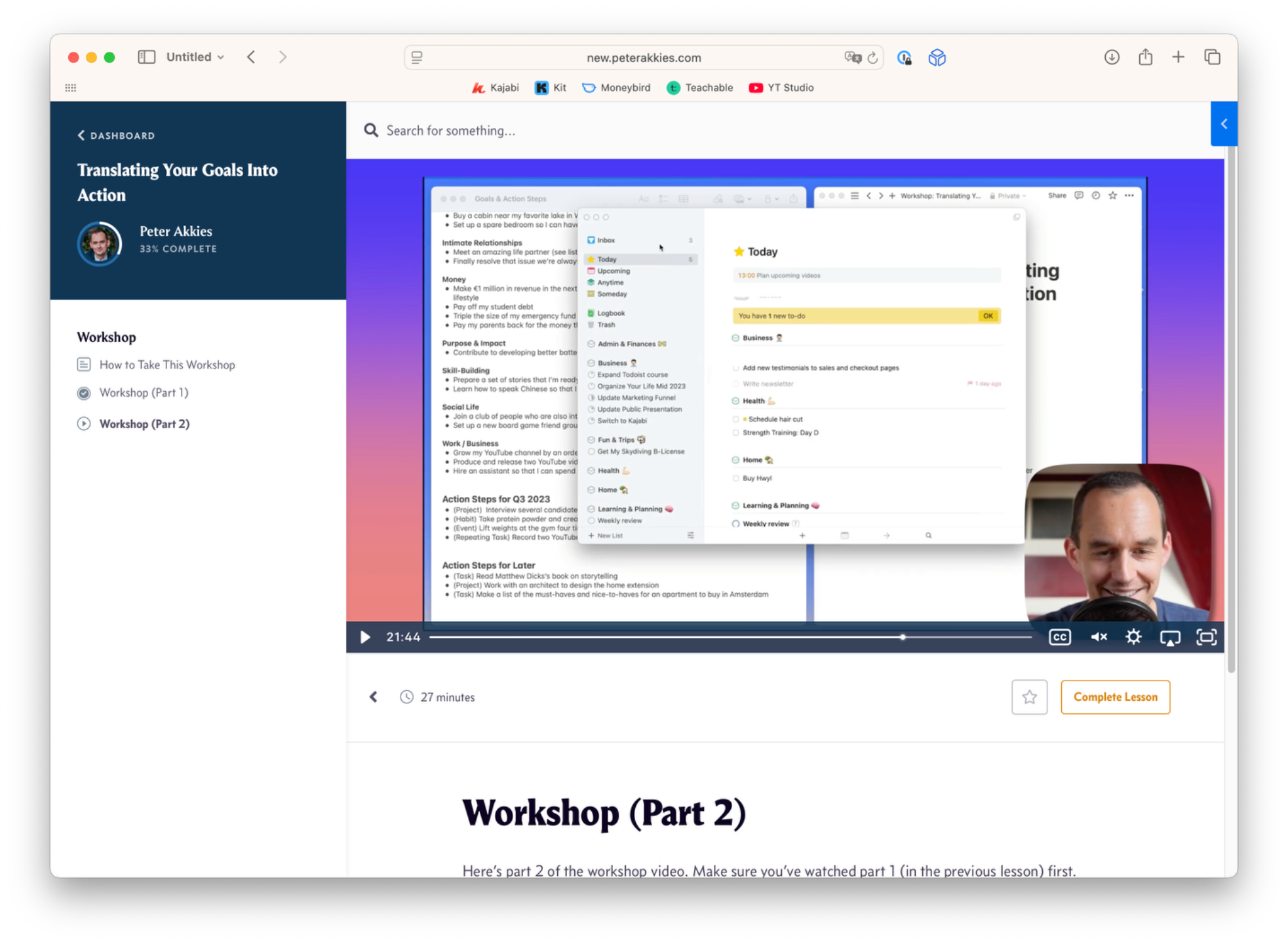1288x944 pixels.
Task: Go to previous lesson arrow
Action: (374, 698)
